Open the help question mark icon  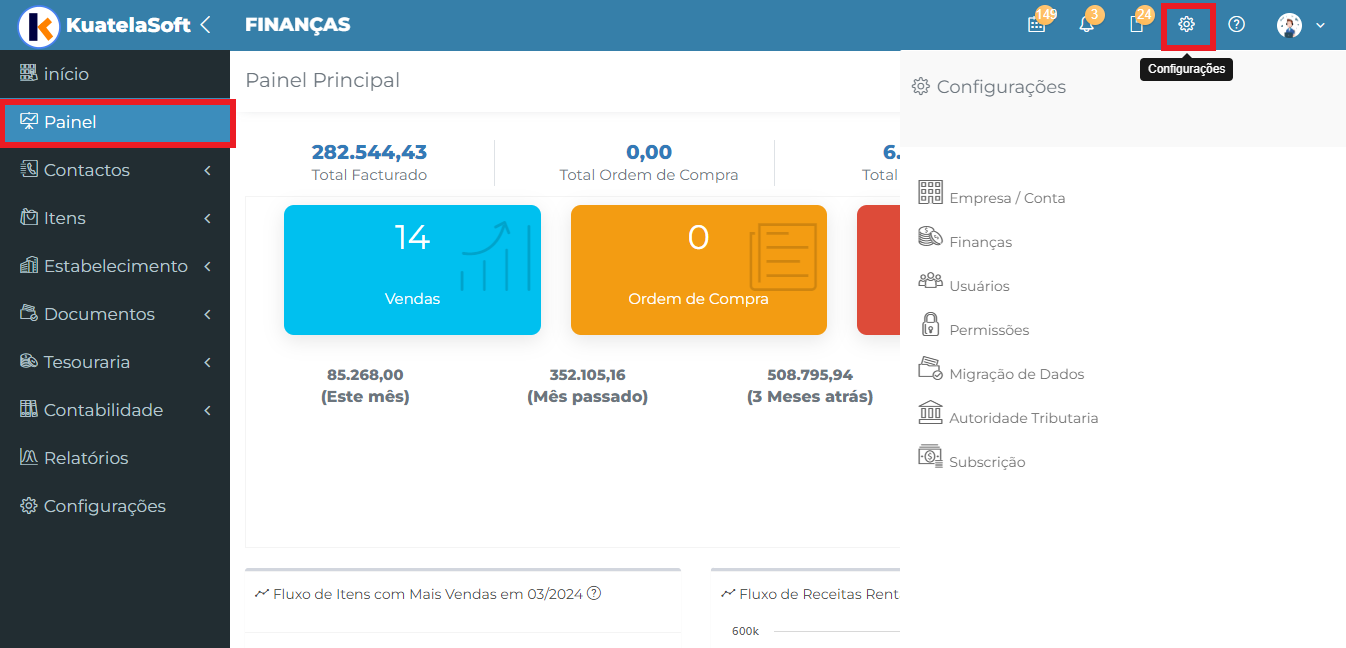[x=1237, y=24]
